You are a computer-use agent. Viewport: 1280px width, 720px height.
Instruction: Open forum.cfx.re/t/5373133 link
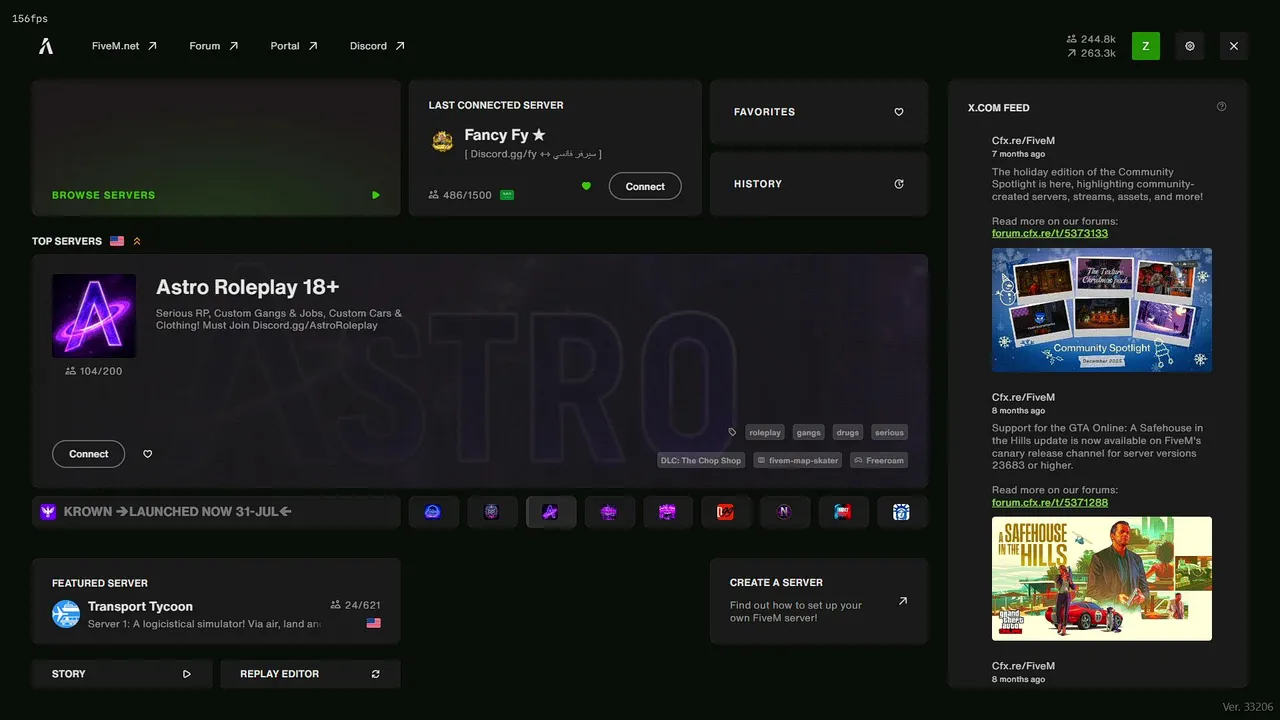coord(1050,233)
